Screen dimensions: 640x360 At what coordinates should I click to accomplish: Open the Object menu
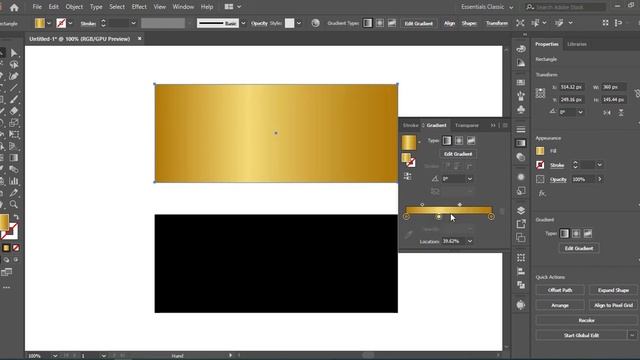(x=74, y=7)
